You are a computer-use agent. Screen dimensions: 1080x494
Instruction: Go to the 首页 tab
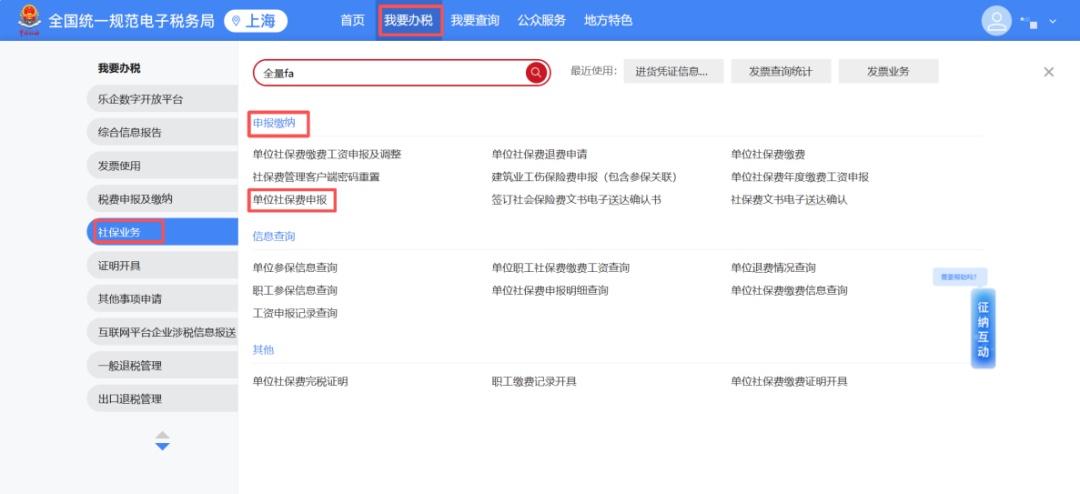click(x=352, y=21)
